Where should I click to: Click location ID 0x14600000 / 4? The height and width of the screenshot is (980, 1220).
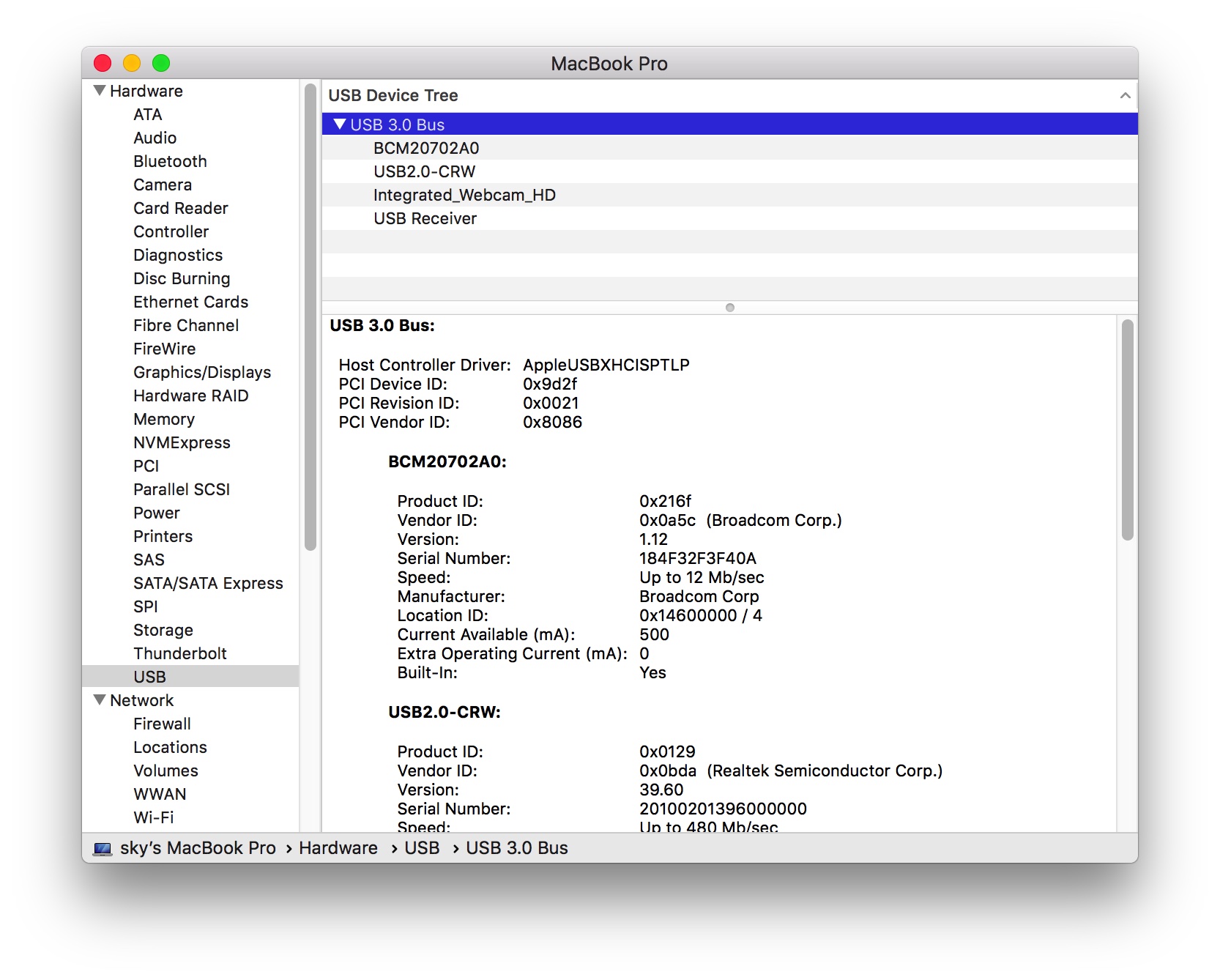click(x=701, y=615)
